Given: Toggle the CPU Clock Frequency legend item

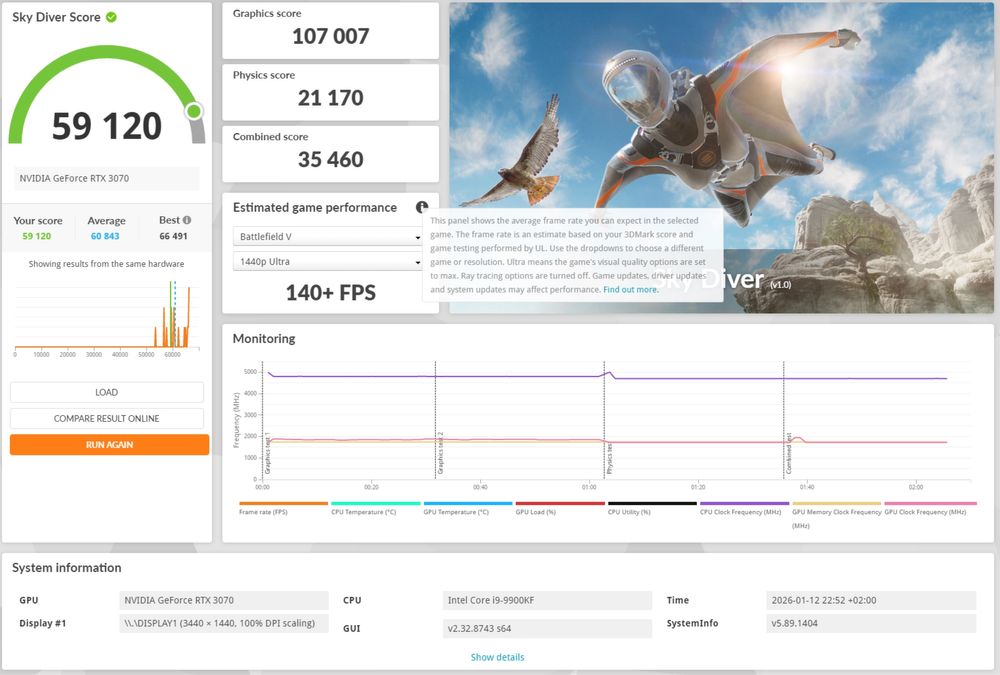Looking at the screenshot, I should pyautogui.click(x=744, y=508).
